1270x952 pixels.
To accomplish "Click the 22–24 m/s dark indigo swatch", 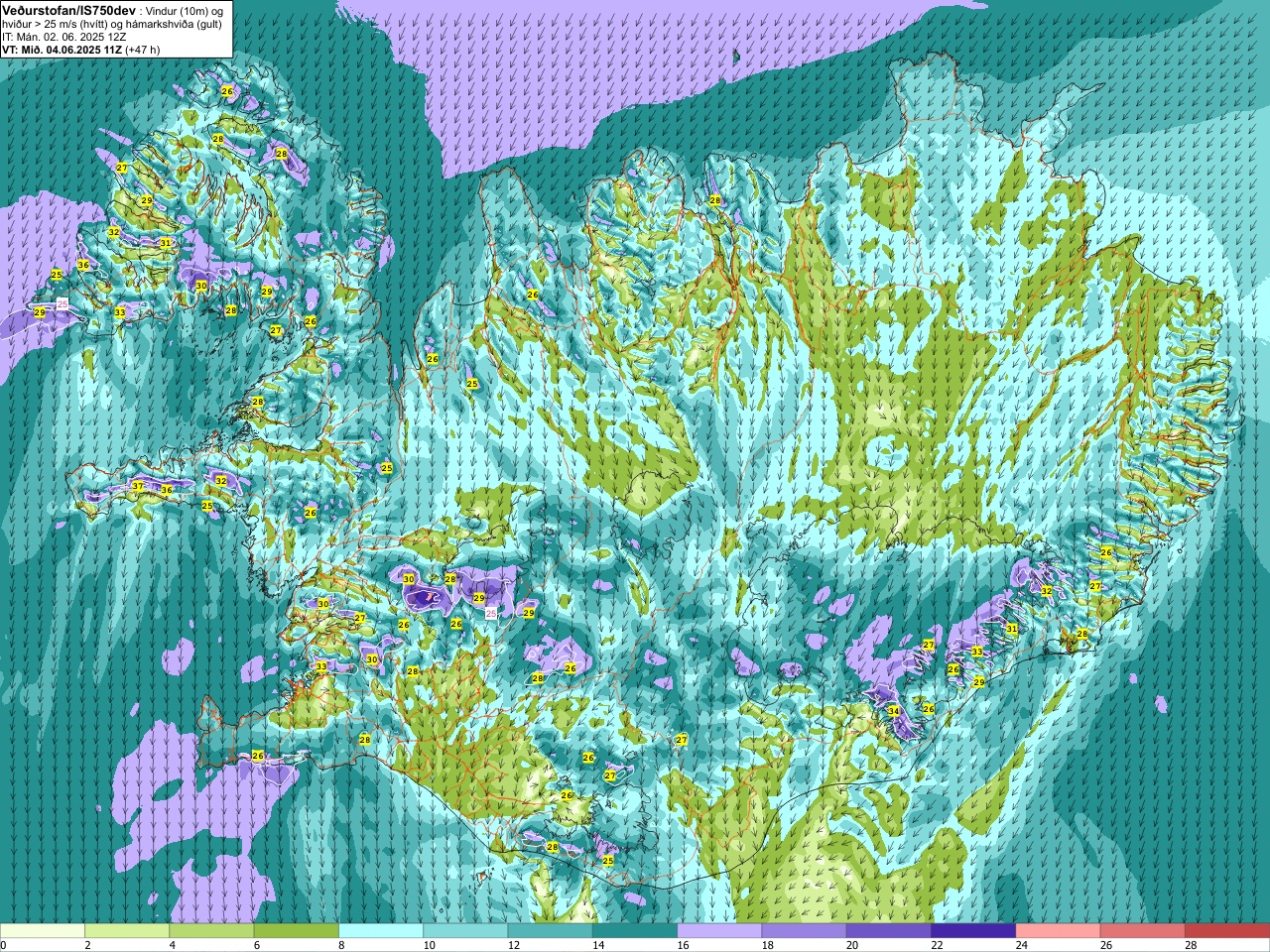I will 973,931.
